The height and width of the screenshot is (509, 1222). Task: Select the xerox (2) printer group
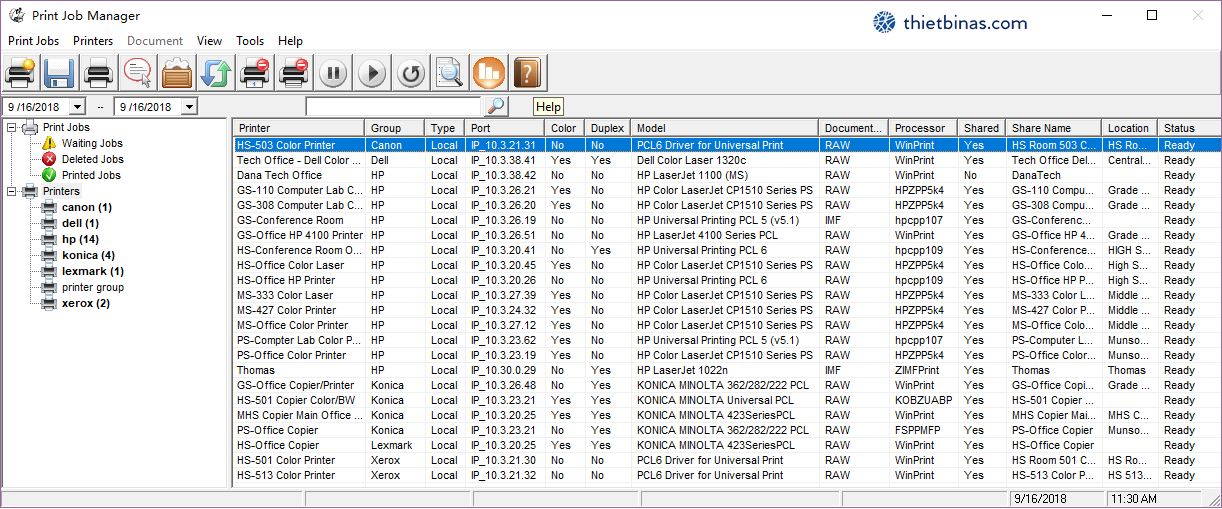(86, 303)
